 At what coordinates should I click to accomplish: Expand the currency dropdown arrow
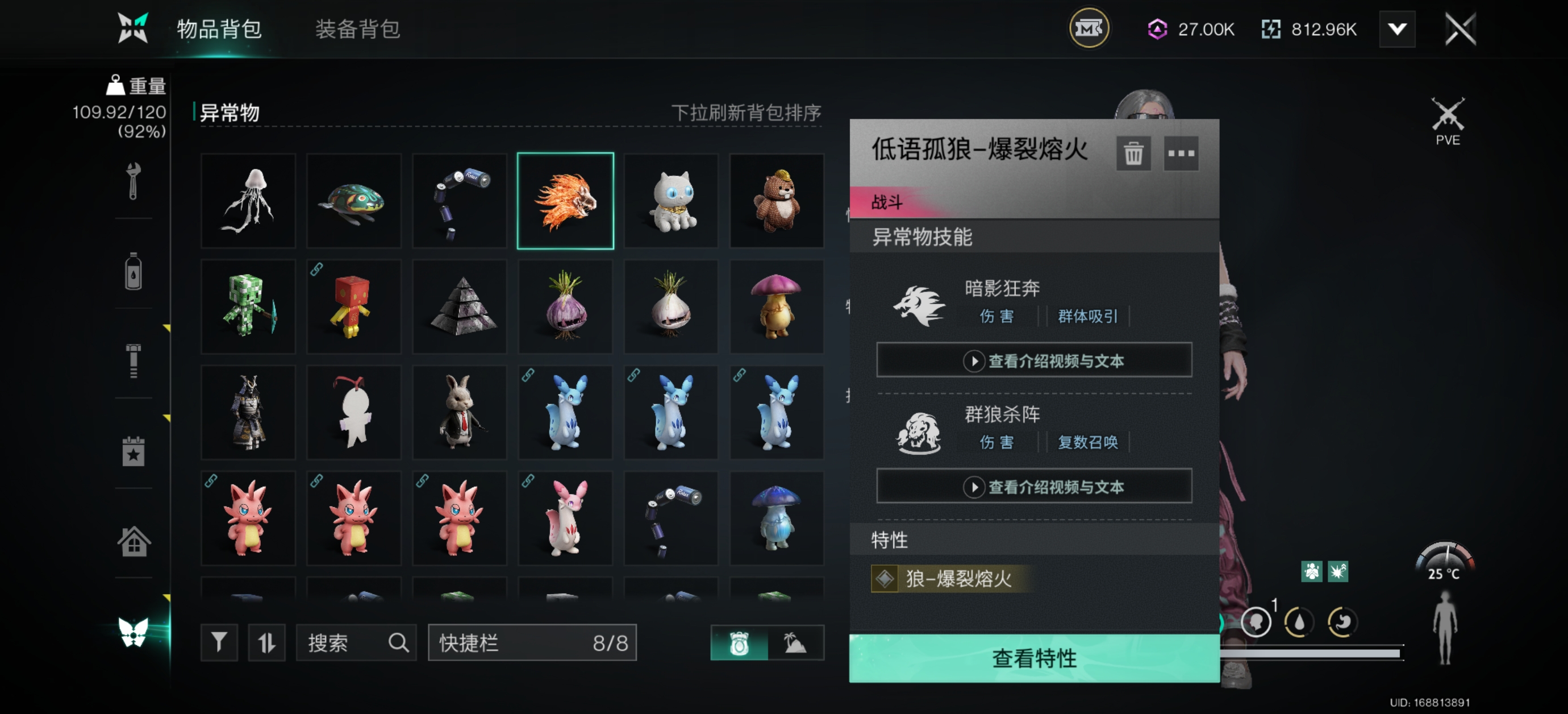click(1397, 28)
